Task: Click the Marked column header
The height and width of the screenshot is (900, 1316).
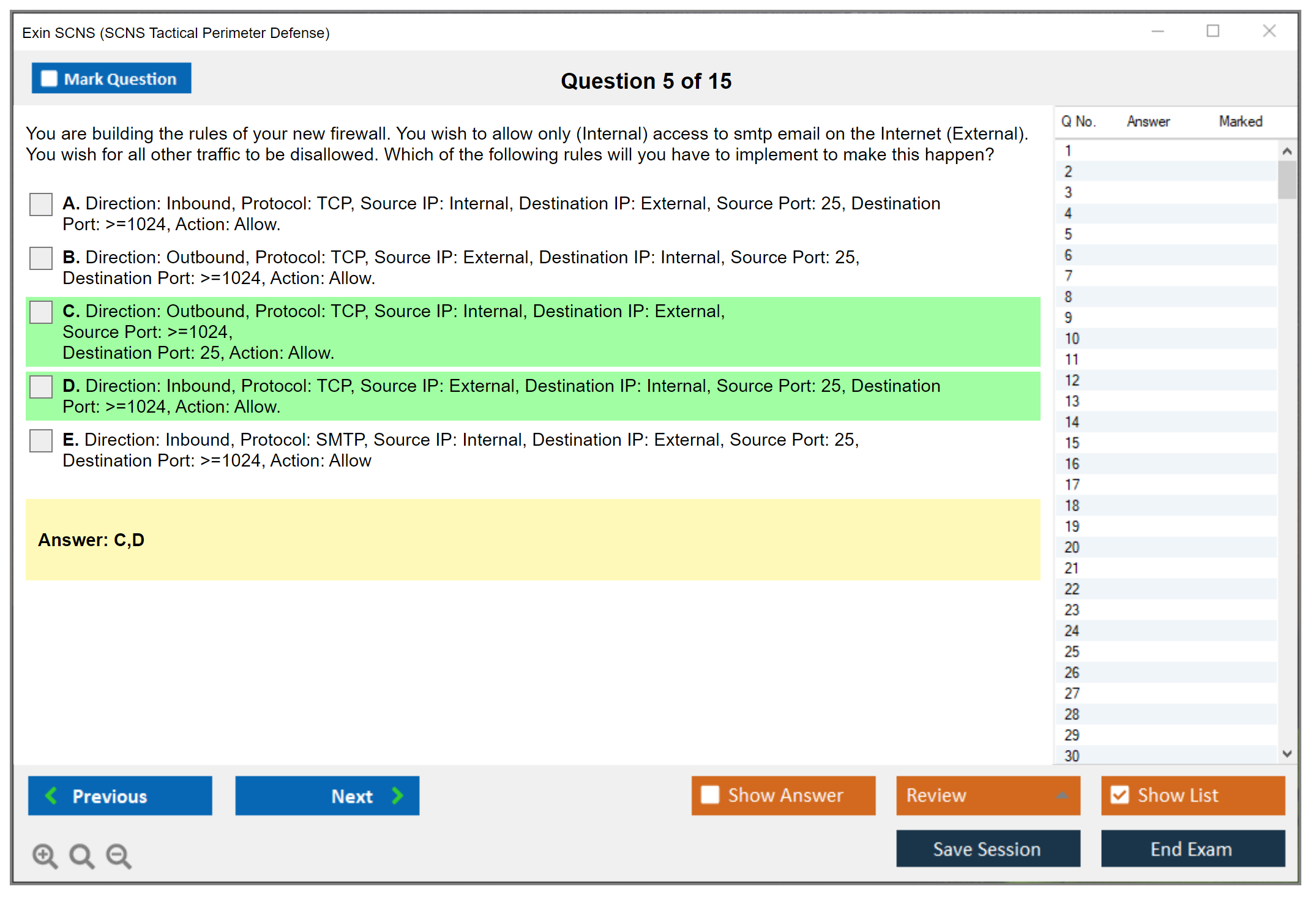Action: 1240,121
